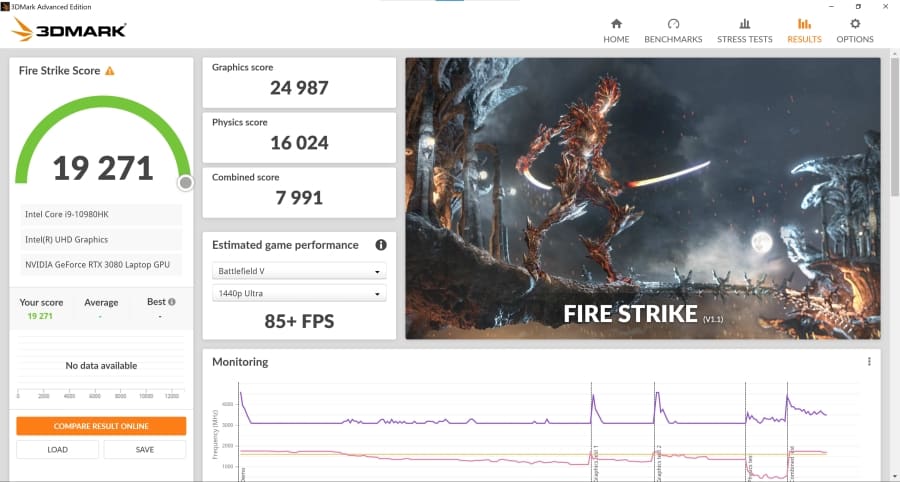This screenshot has height=482, width=900.
Task: Click the RESULTS tab label
Action: click(804, 40)
